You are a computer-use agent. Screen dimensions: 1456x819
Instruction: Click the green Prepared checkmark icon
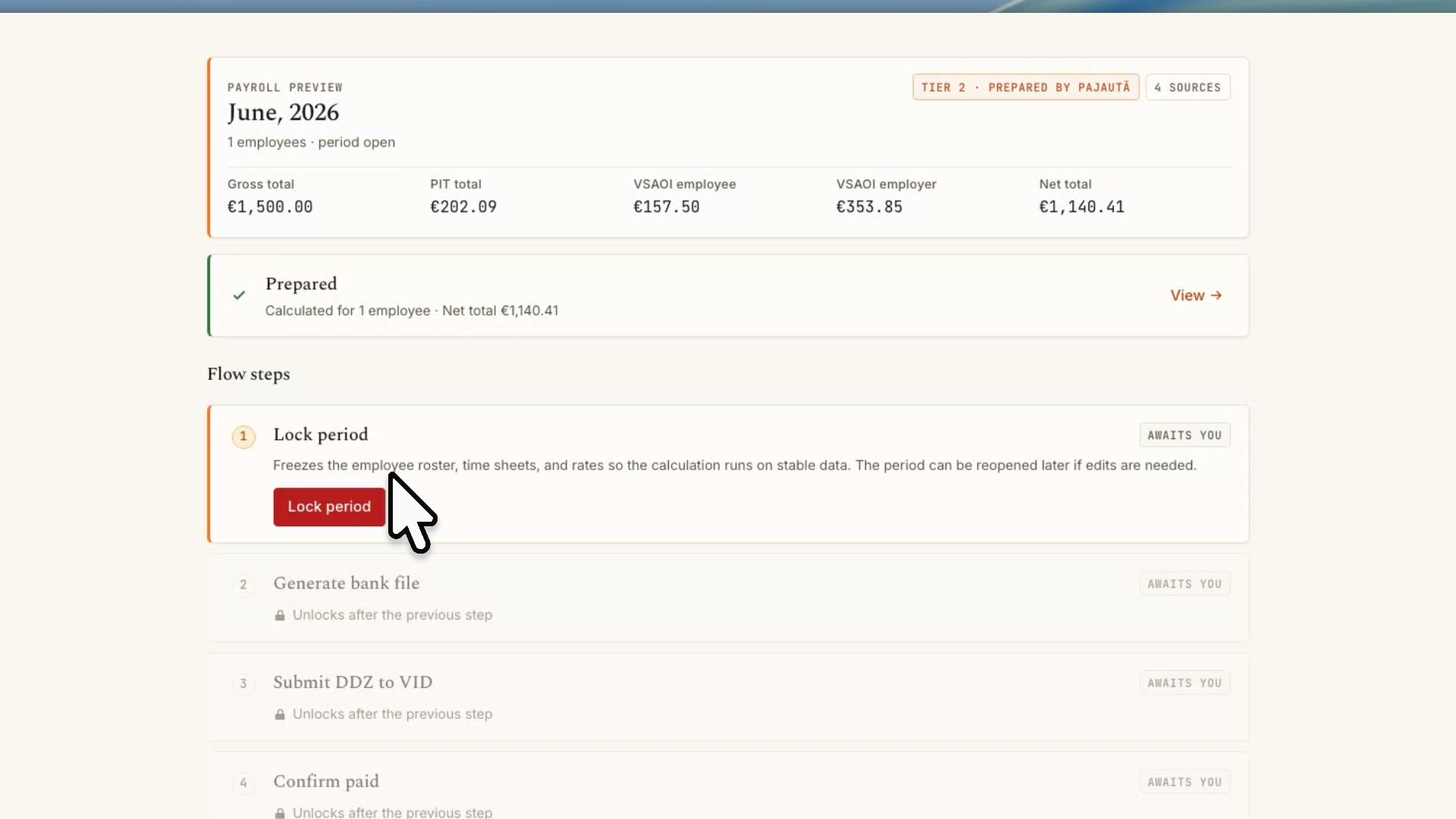pyautogui.click(x=240, y=295)
